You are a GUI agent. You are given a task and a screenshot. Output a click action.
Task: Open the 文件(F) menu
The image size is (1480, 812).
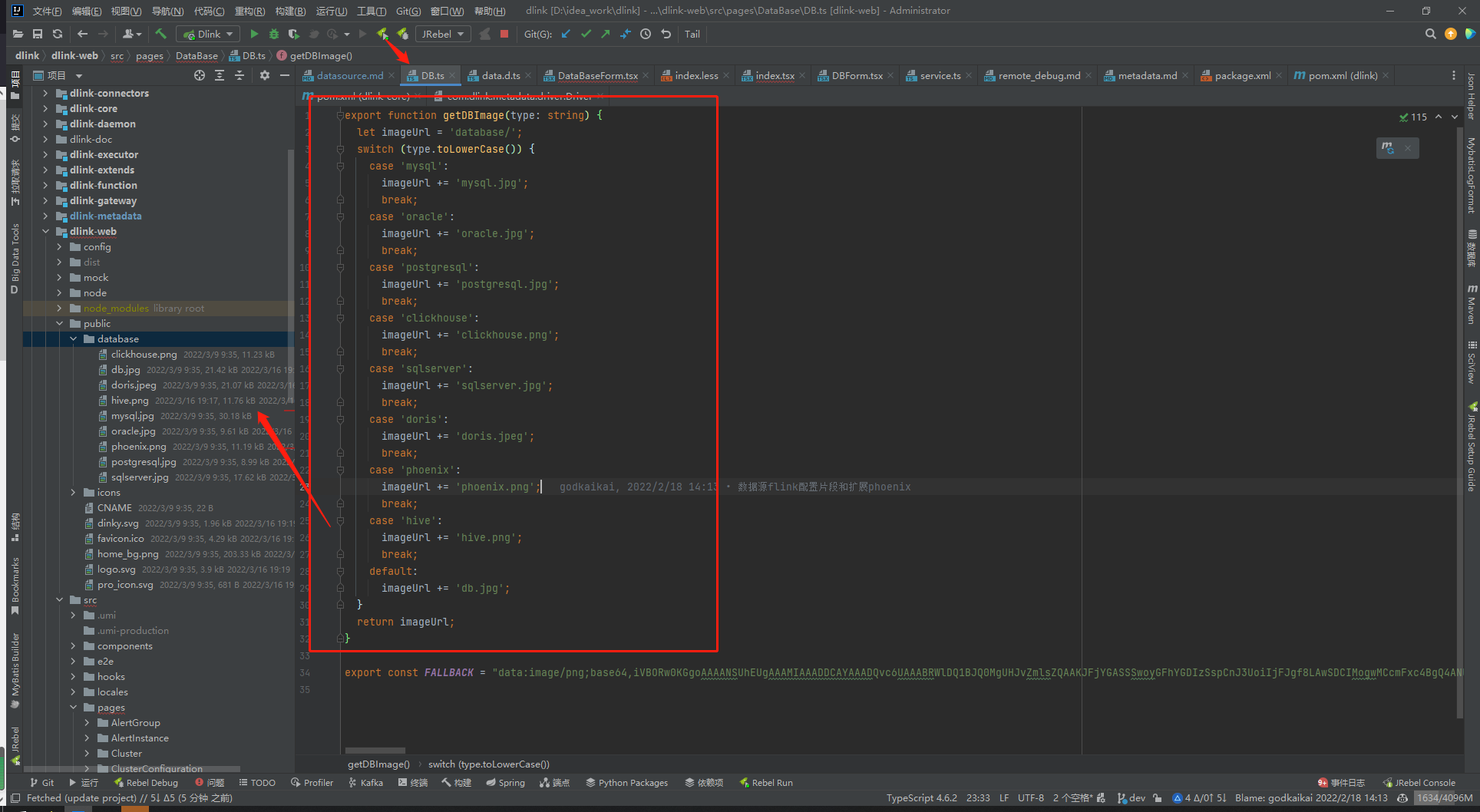(x=47, y=11)
